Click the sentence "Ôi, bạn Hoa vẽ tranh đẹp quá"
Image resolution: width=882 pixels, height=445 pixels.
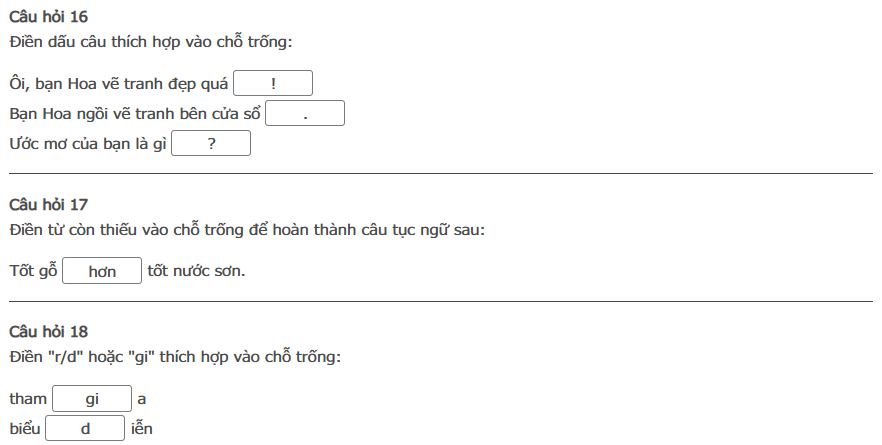[x=119, y=84]
